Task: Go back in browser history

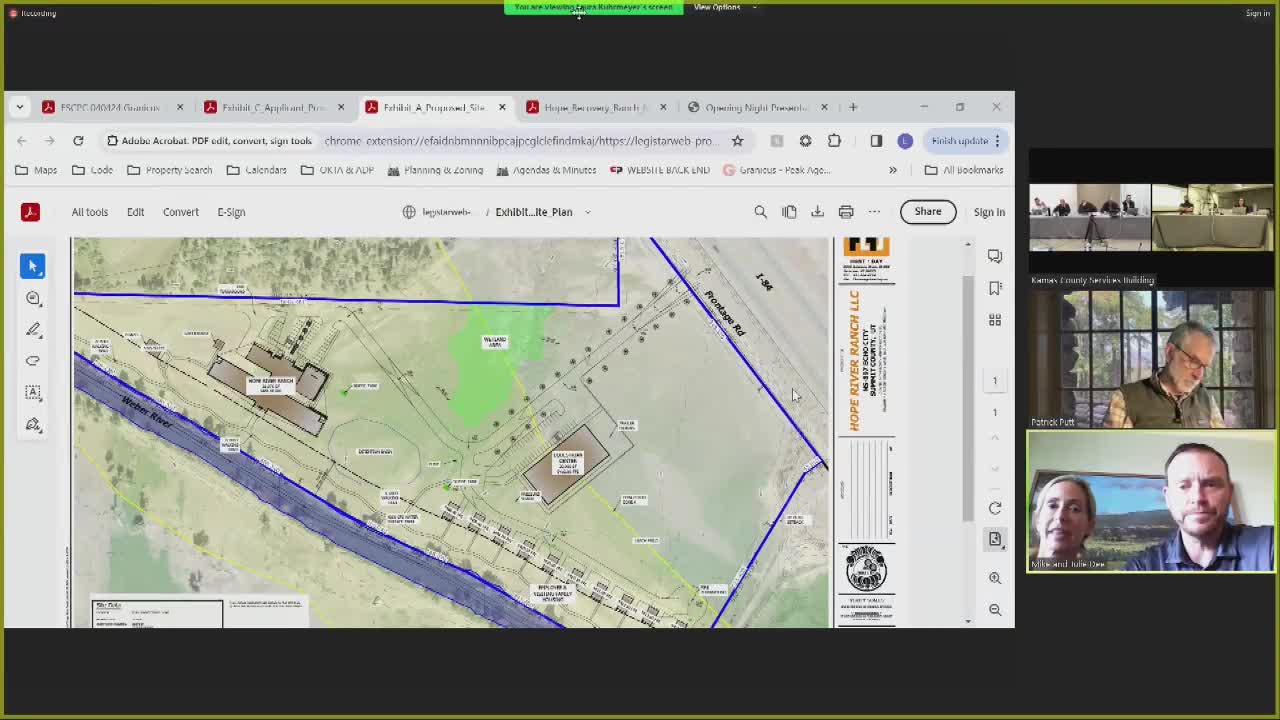Action: click(22, 141)
